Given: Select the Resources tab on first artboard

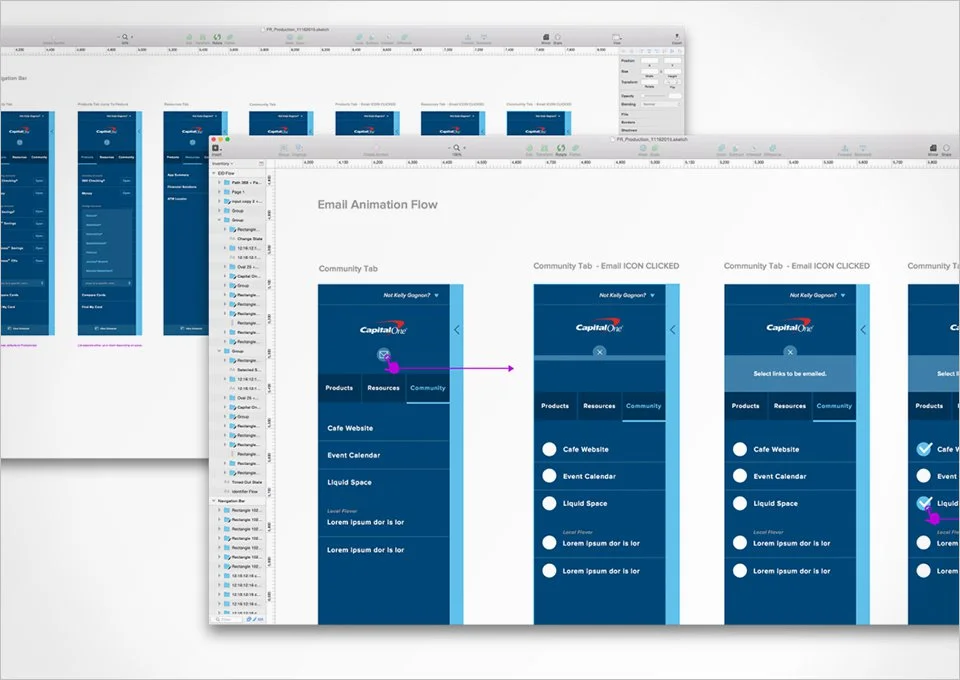Looking at the screenshot, I should coord(383,388).
